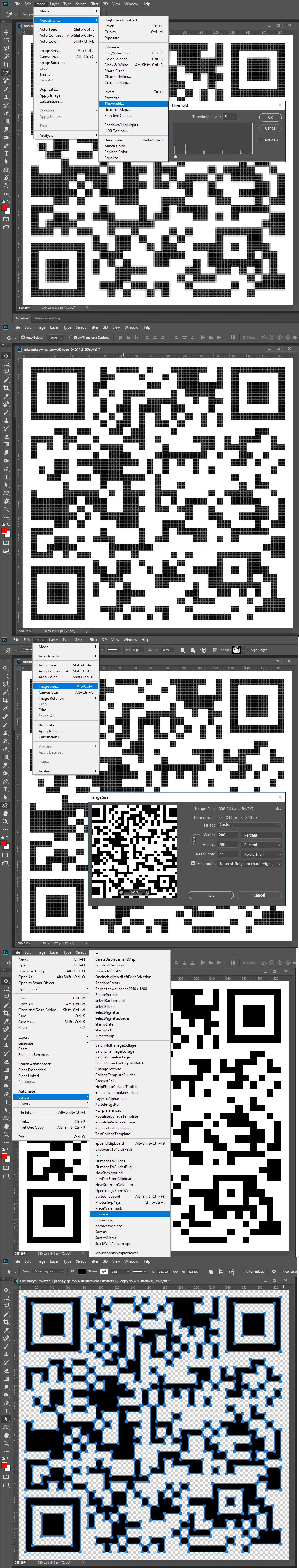
Task: Uncheck Resample in the Image Size dialog
Action: coord(193,863)
